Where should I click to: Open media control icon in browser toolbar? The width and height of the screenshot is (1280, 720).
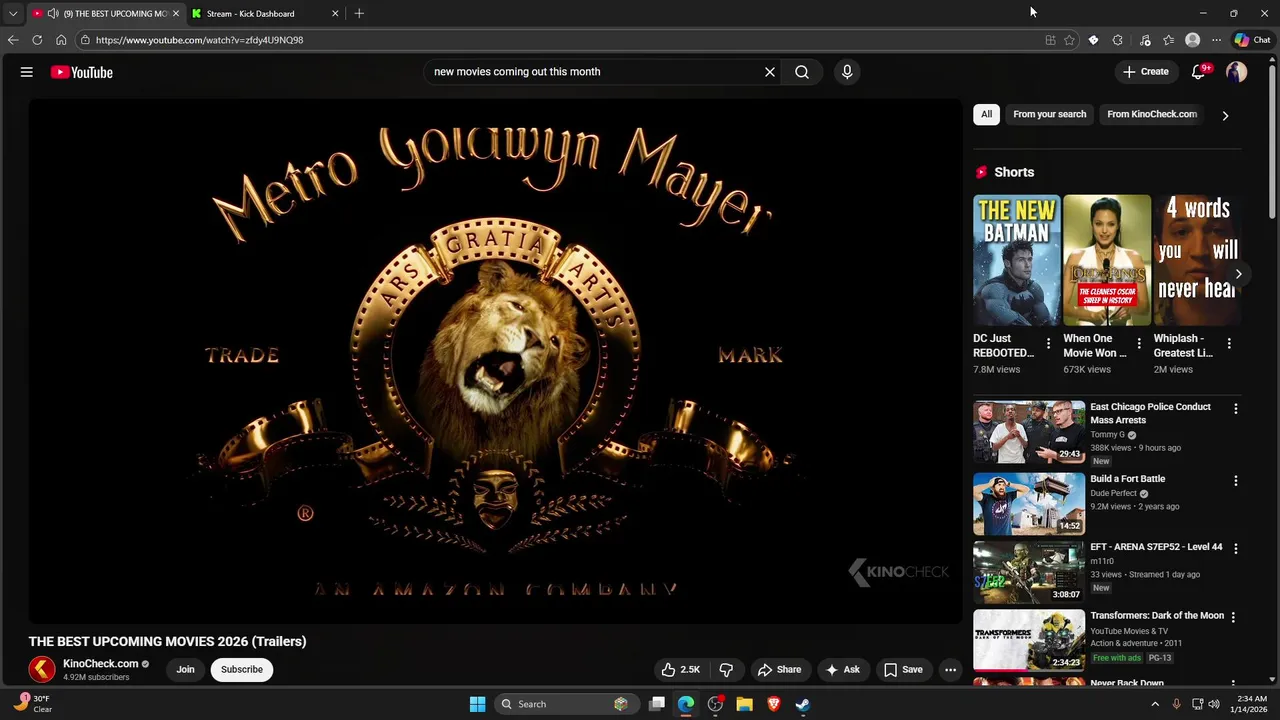pyautogui.click(x=1145, y=40)
